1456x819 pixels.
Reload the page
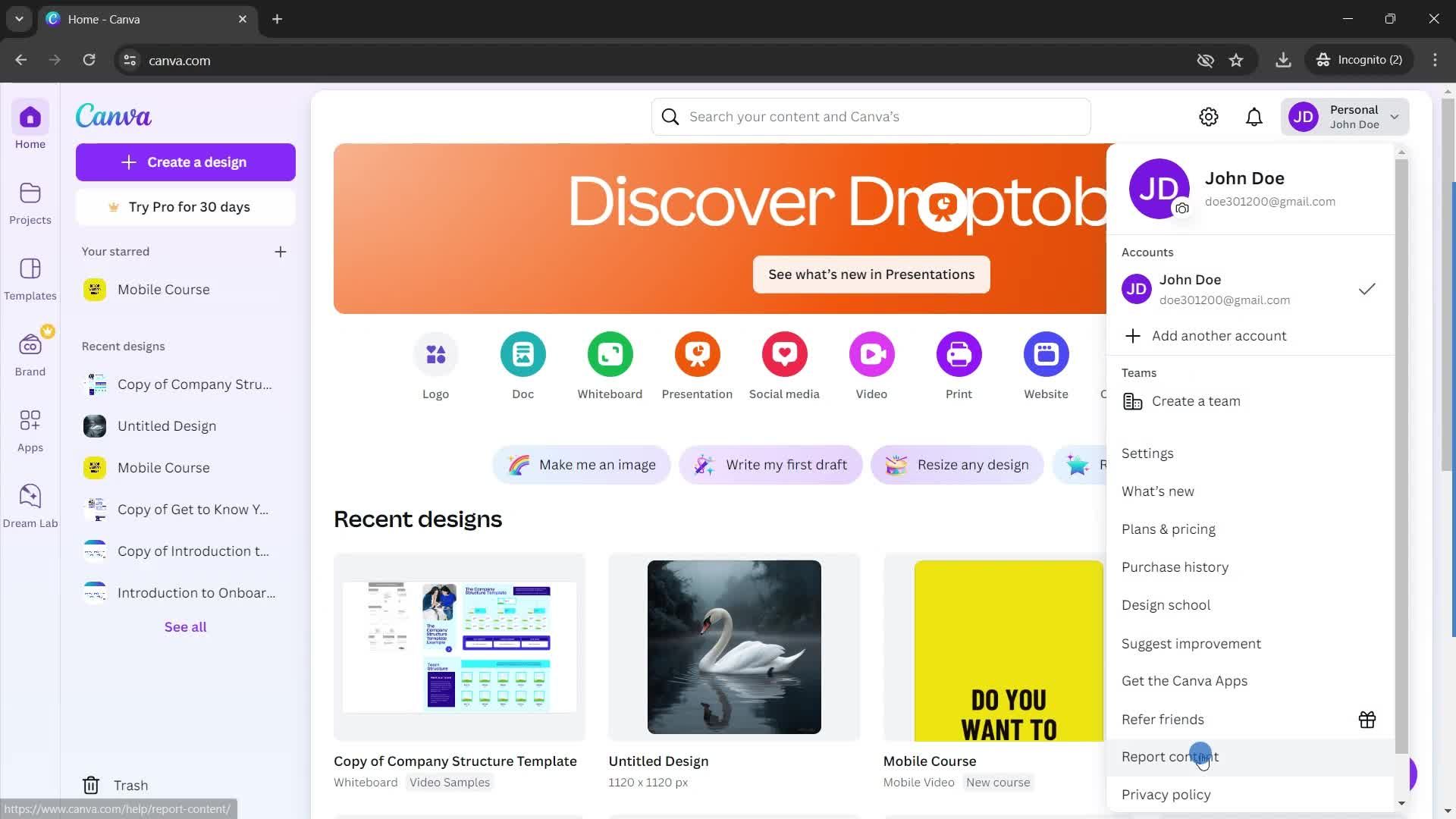89,60
